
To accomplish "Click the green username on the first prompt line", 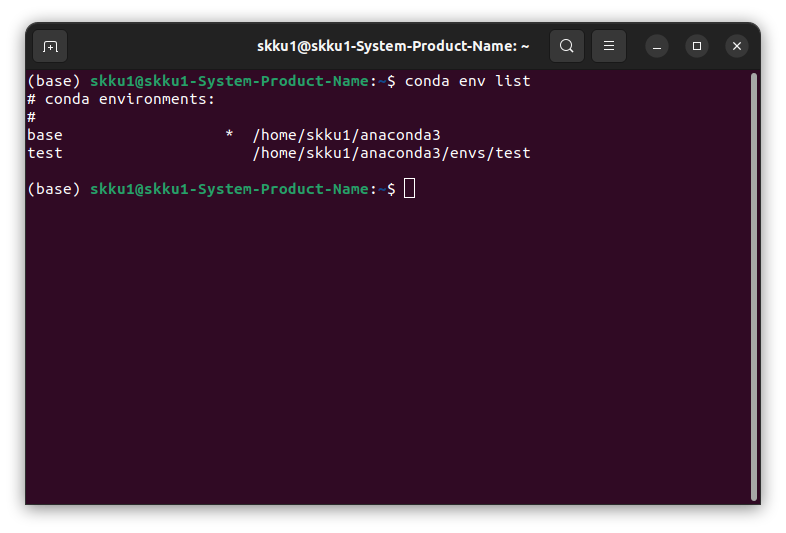I will point(229,81).
